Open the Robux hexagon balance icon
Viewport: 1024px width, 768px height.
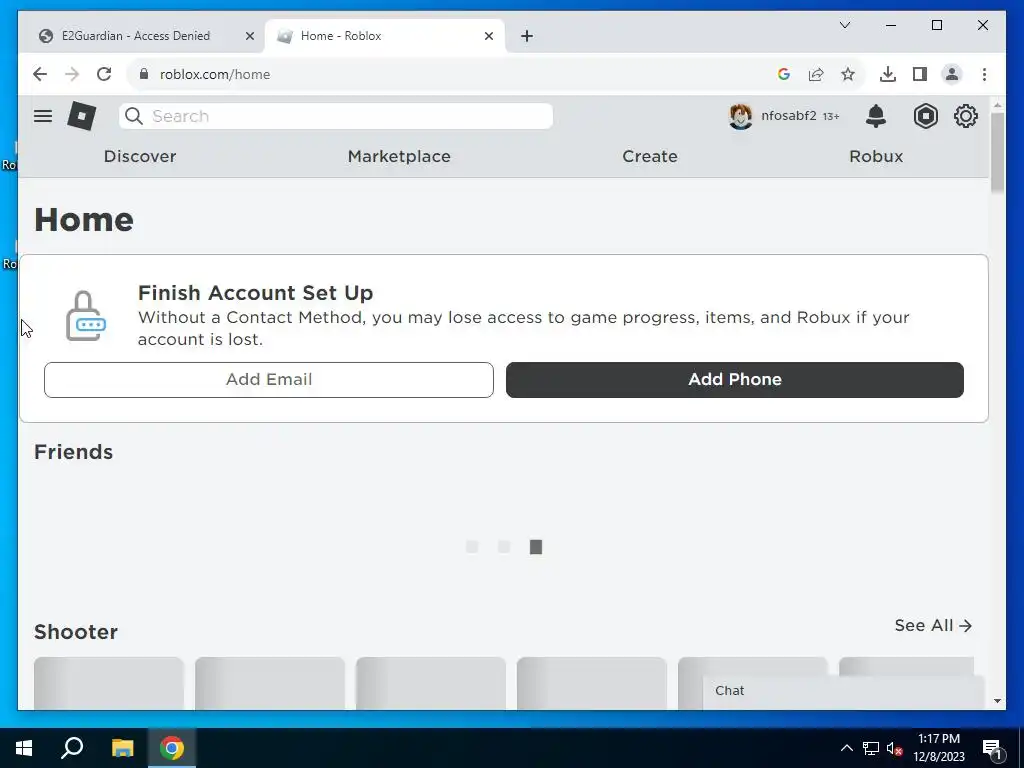coord(925,116)
